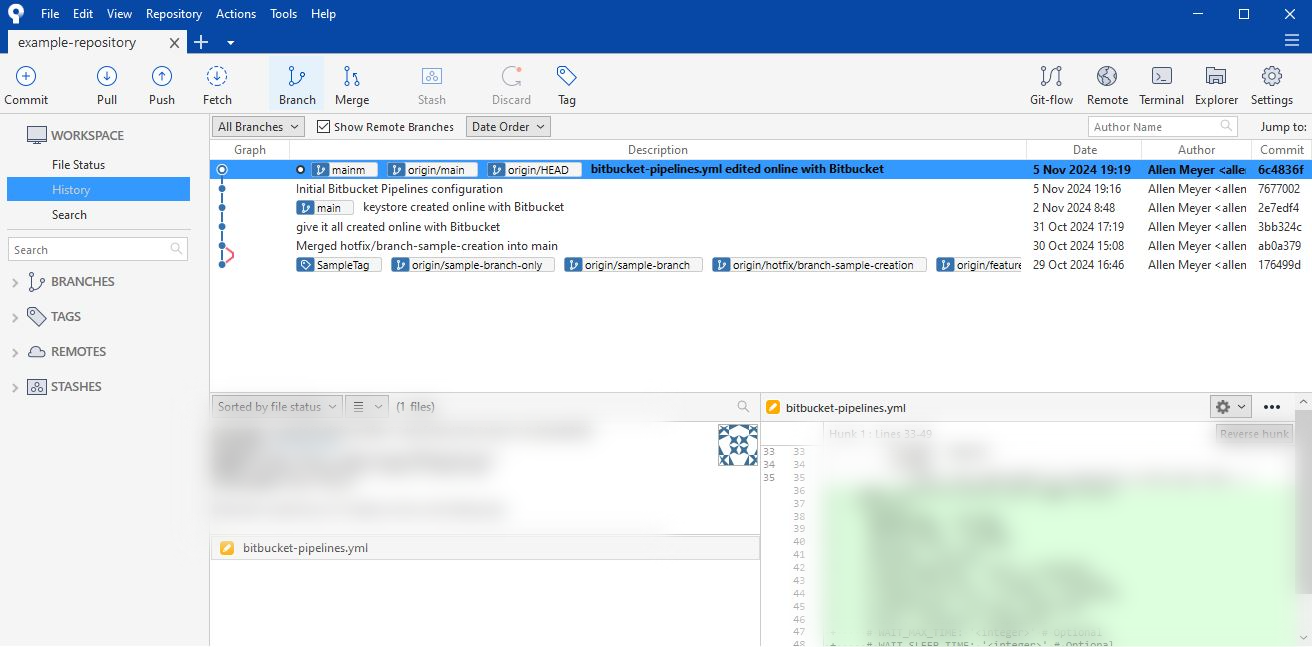Expand the STASHES section
The height and width of the screenshot is (647, 1312).
click(x=15, y=388)
